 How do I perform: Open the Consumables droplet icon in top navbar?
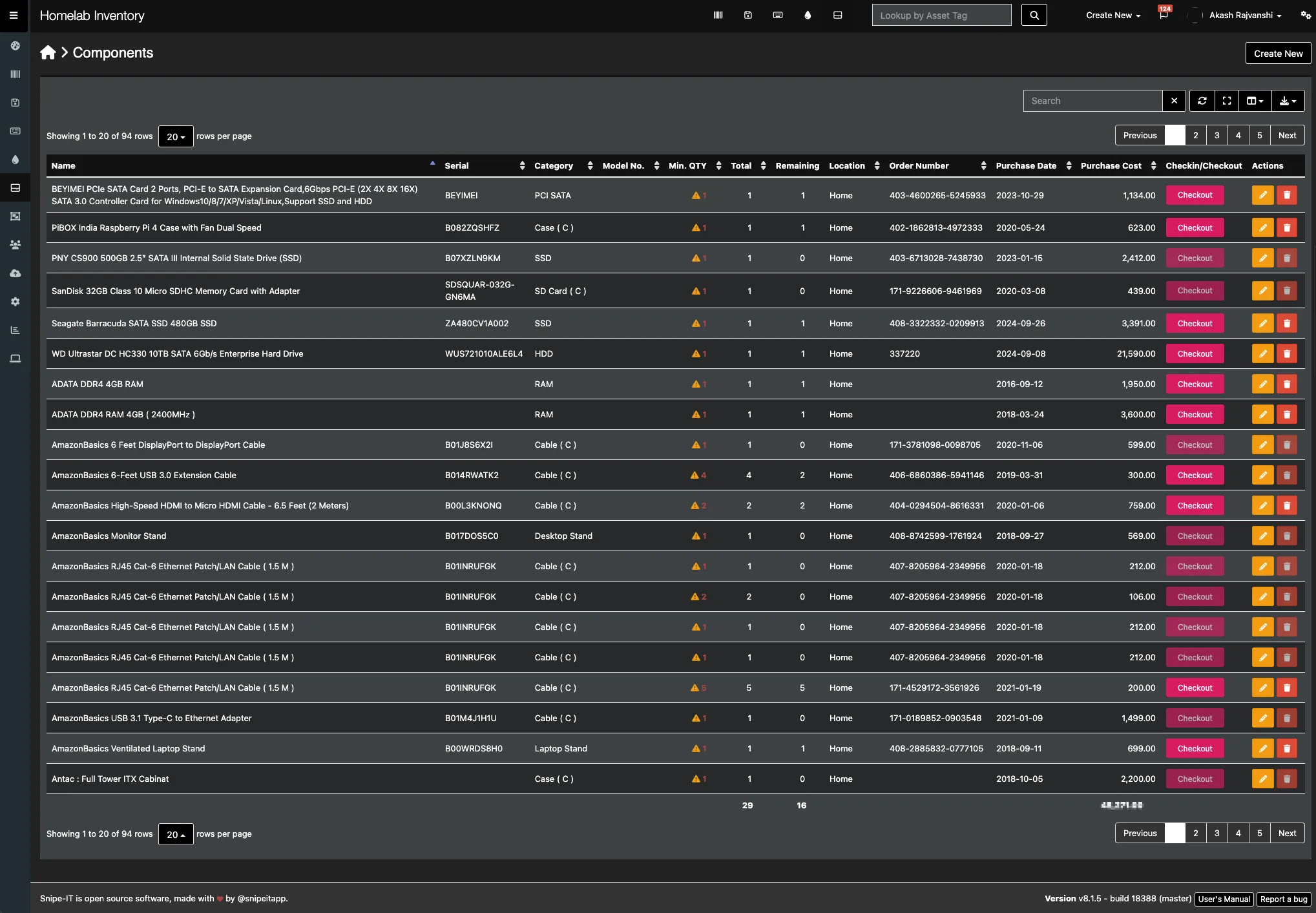[808, 15]
